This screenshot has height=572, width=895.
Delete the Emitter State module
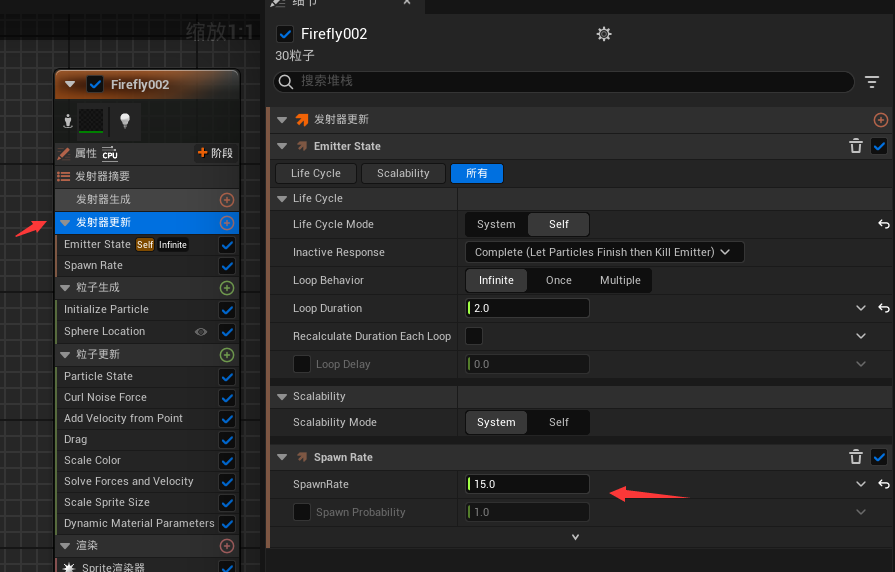pos(856,146)
